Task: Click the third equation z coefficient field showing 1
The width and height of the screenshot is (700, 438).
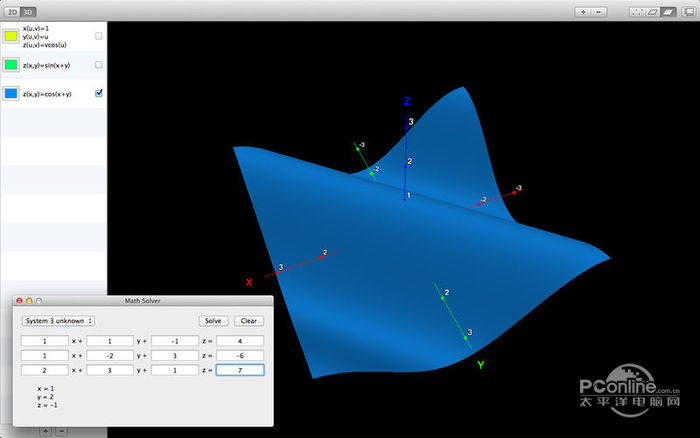Action: (175, 370)
